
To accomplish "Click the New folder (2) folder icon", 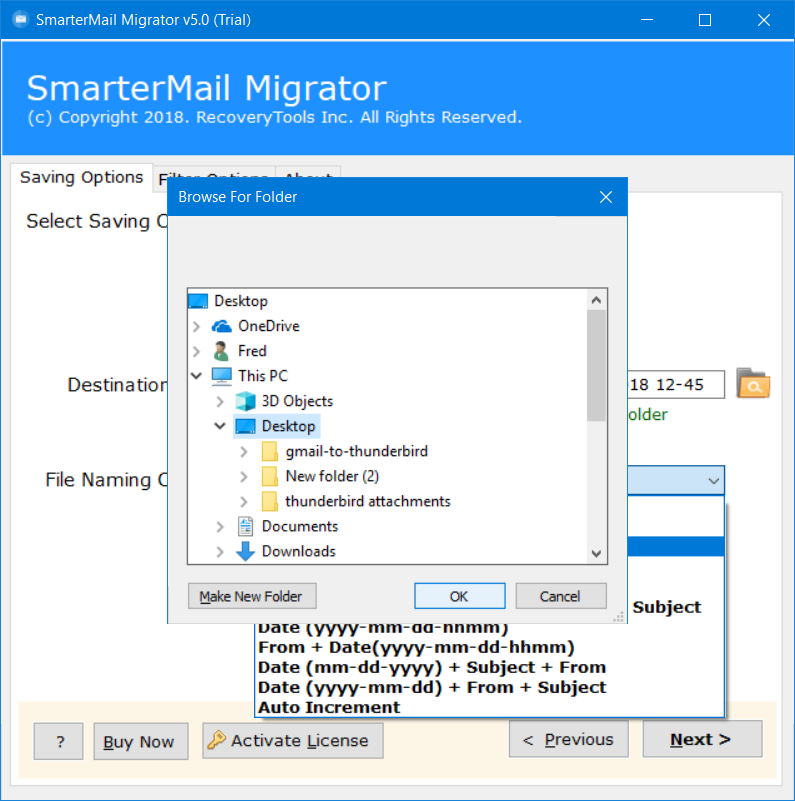I will (x=269, y=476).
